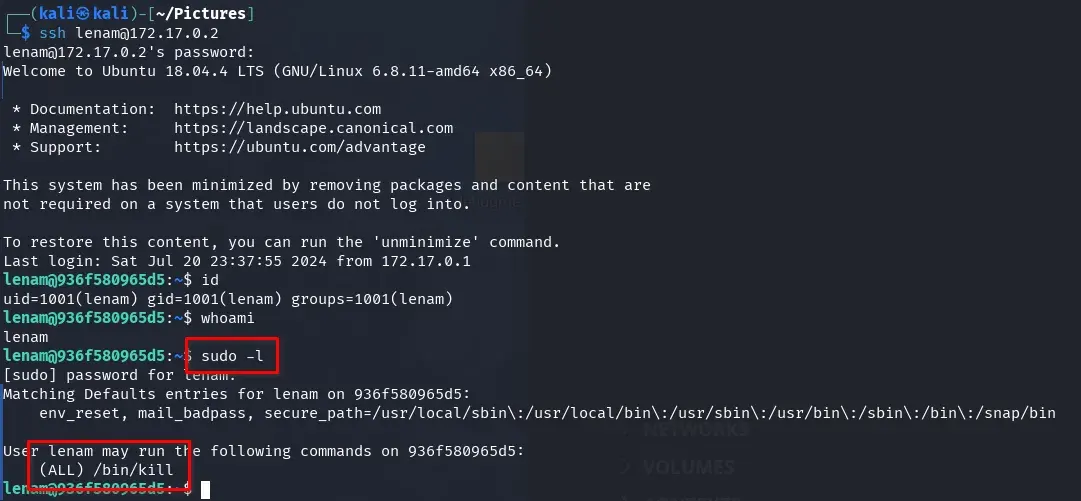Open the https://help.ubuntu.com documentation link
The height and width of the screenshot is (501, 1081).
tap(277, 109)
